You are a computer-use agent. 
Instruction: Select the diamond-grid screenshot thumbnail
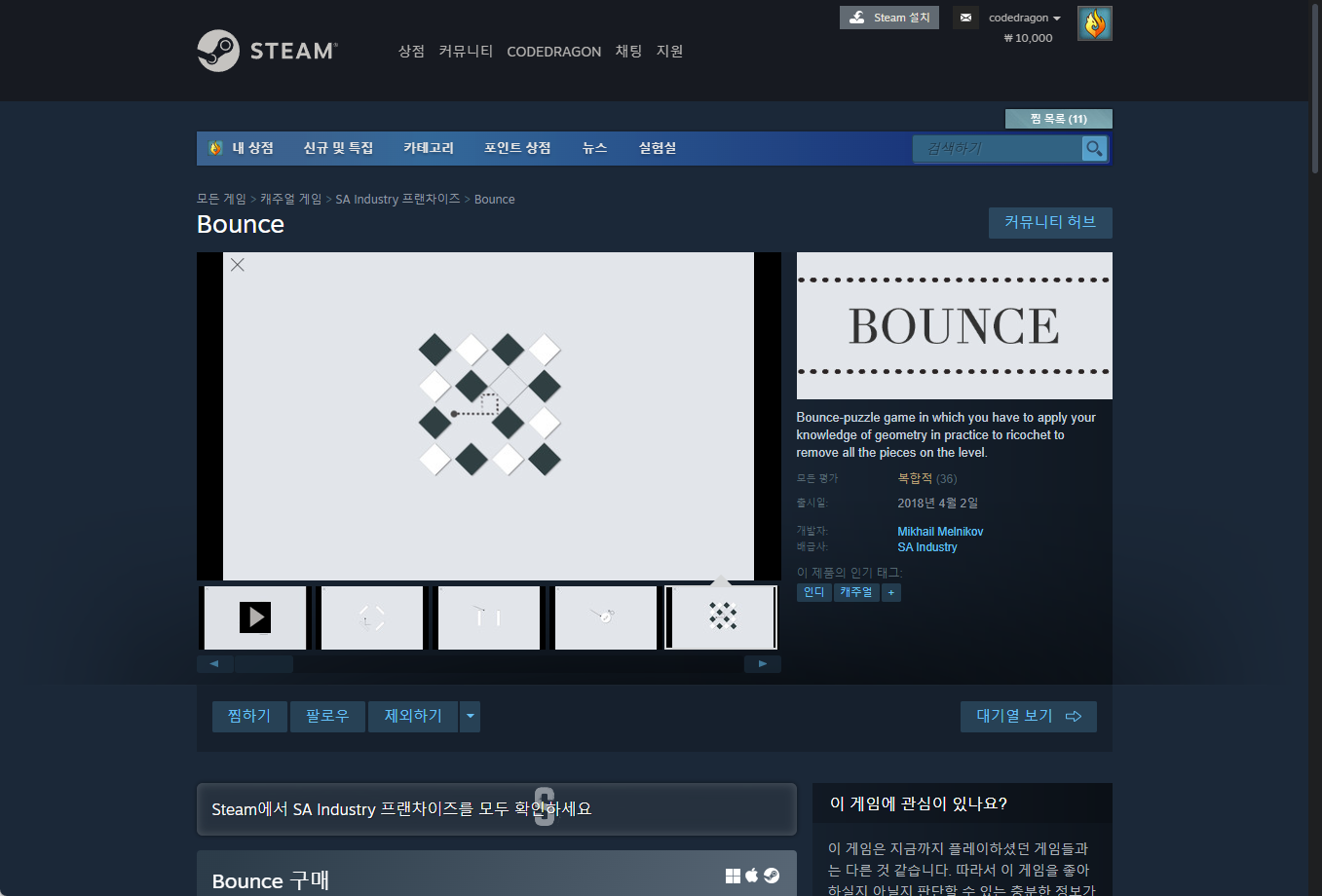click(722, 617)
